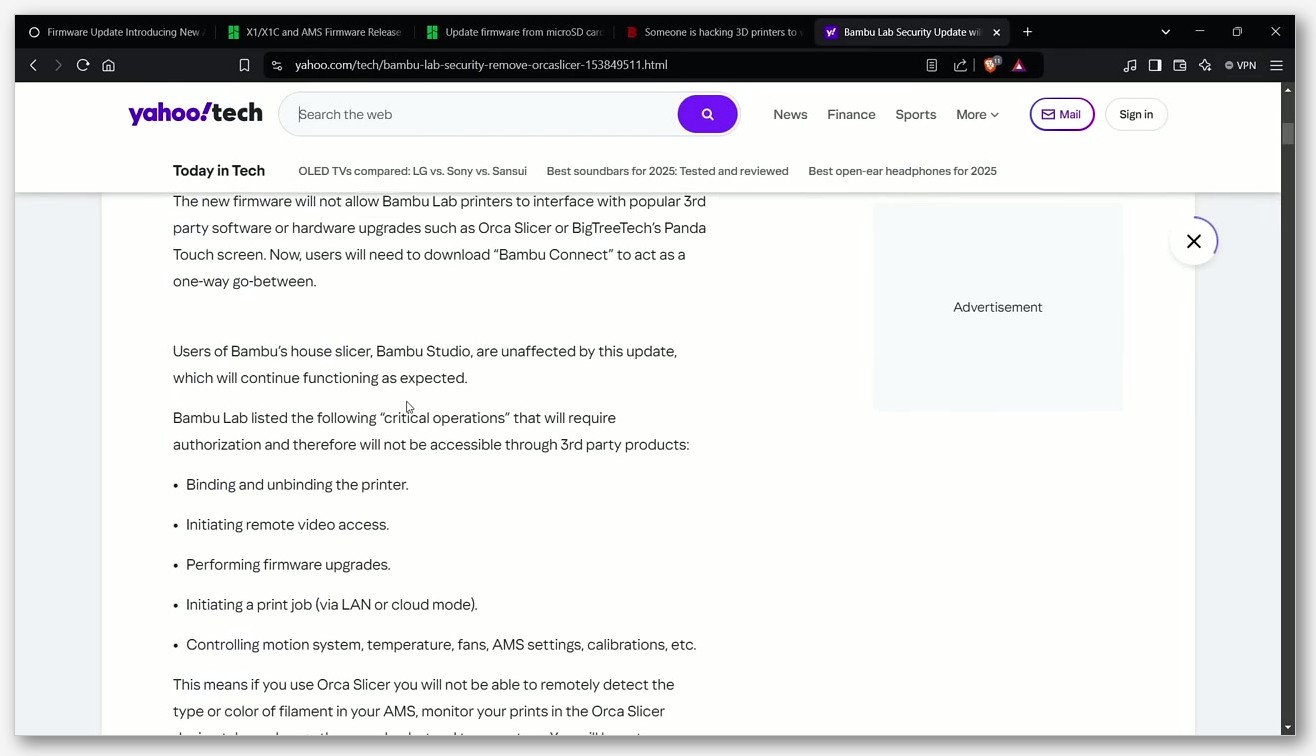Open Leo AI assistant
The image size is (1316, 756).
click(x=1205, y=65)
